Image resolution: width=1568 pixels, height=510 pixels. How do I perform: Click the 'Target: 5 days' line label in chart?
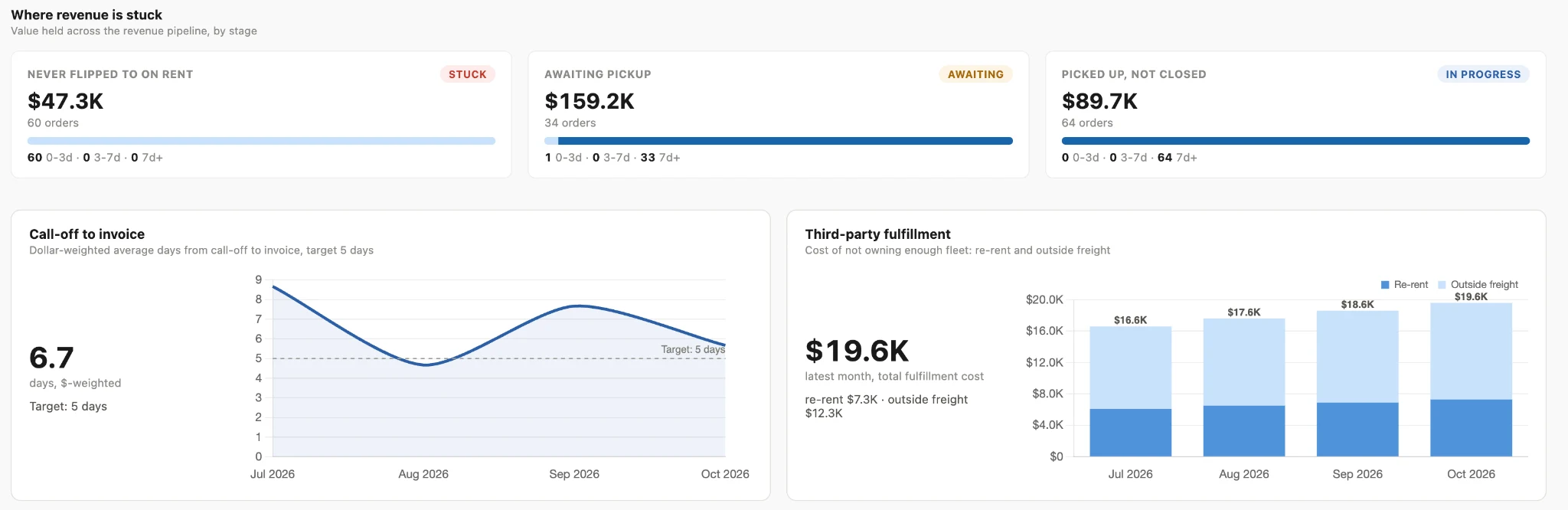(693, 349)
